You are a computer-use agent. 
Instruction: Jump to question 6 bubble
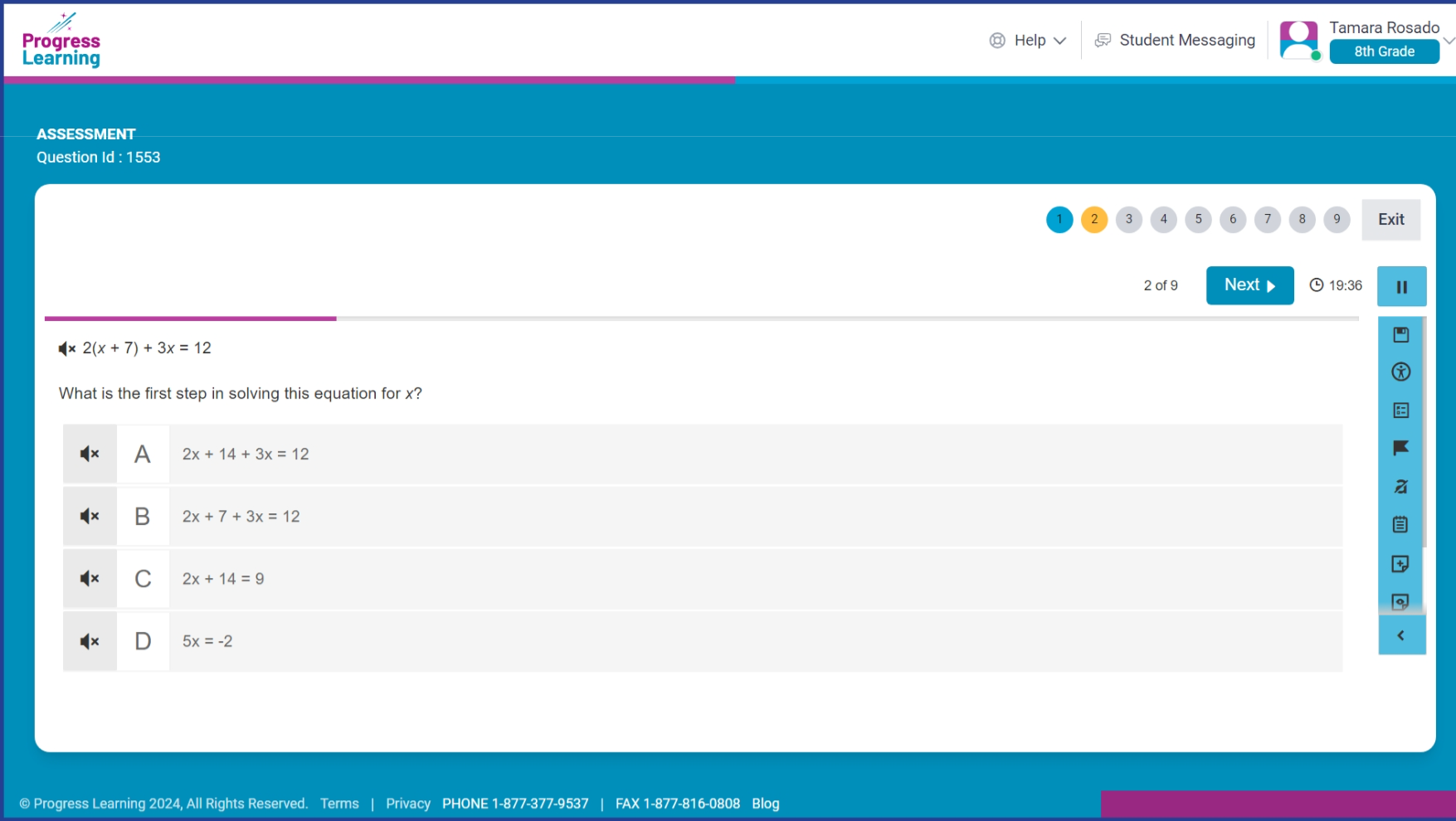tap(1233, 220)
